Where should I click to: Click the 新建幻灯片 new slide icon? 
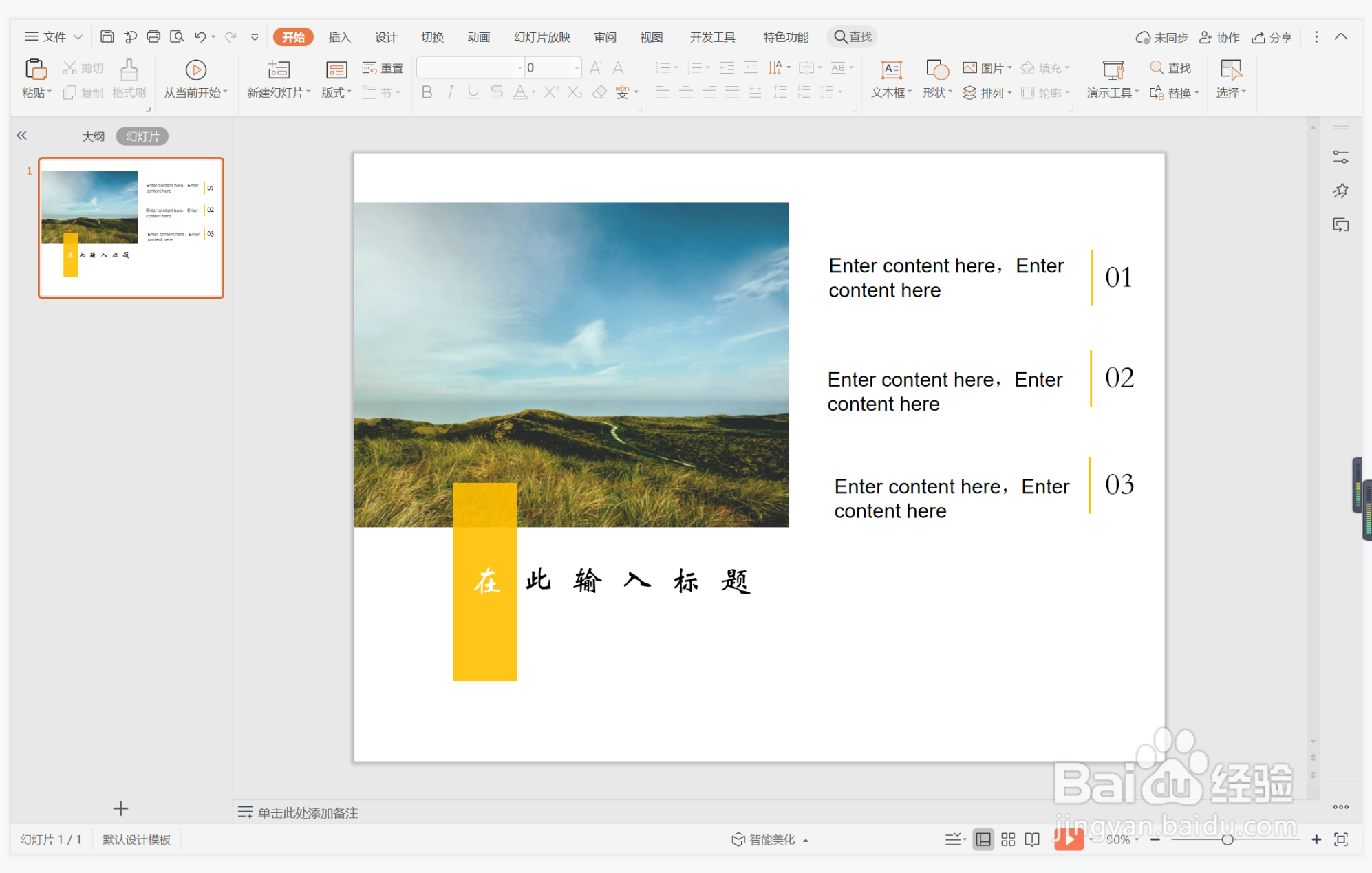click(279, 69)
